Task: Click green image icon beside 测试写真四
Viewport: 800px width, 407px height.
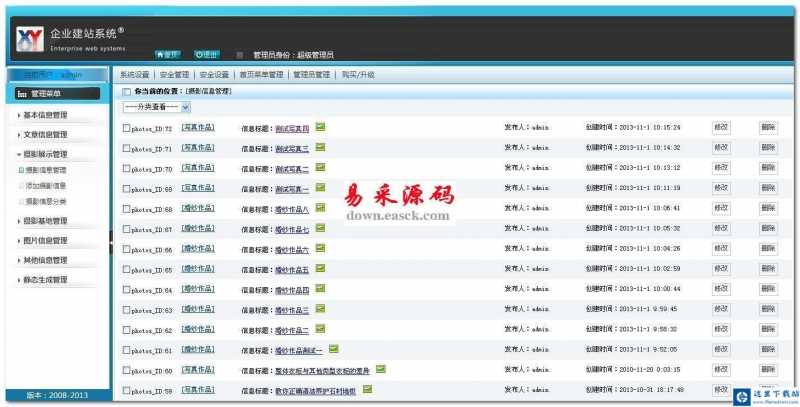Action: (x=320, y=127)
